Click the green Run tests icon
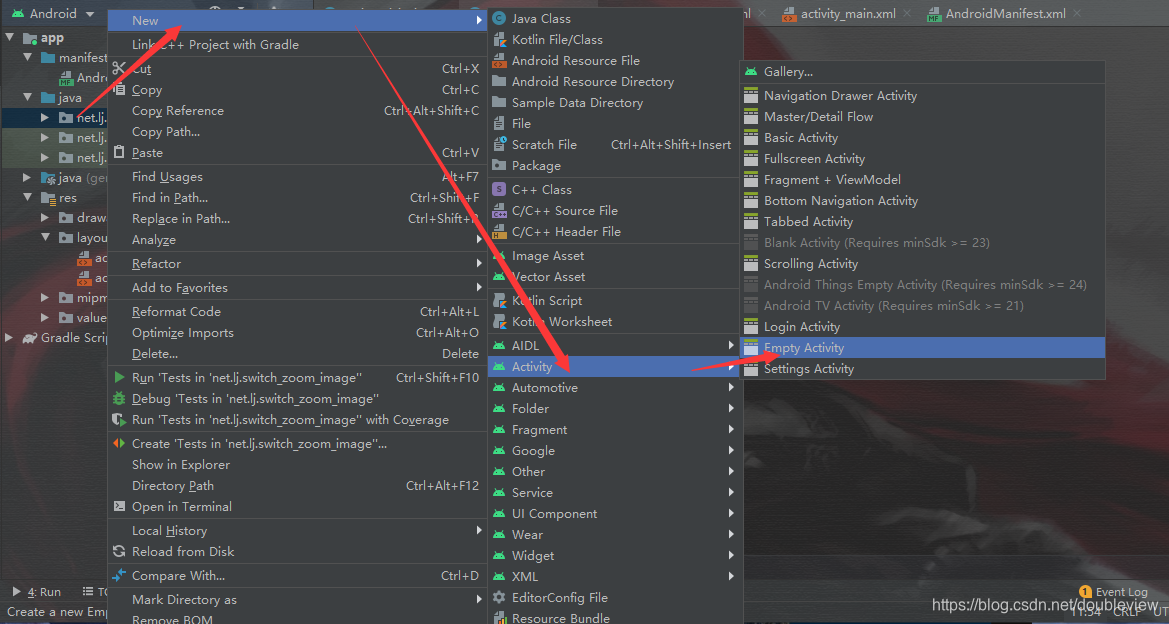The width and height of the screenshot is (1169, 624). [x=119, y=377]
